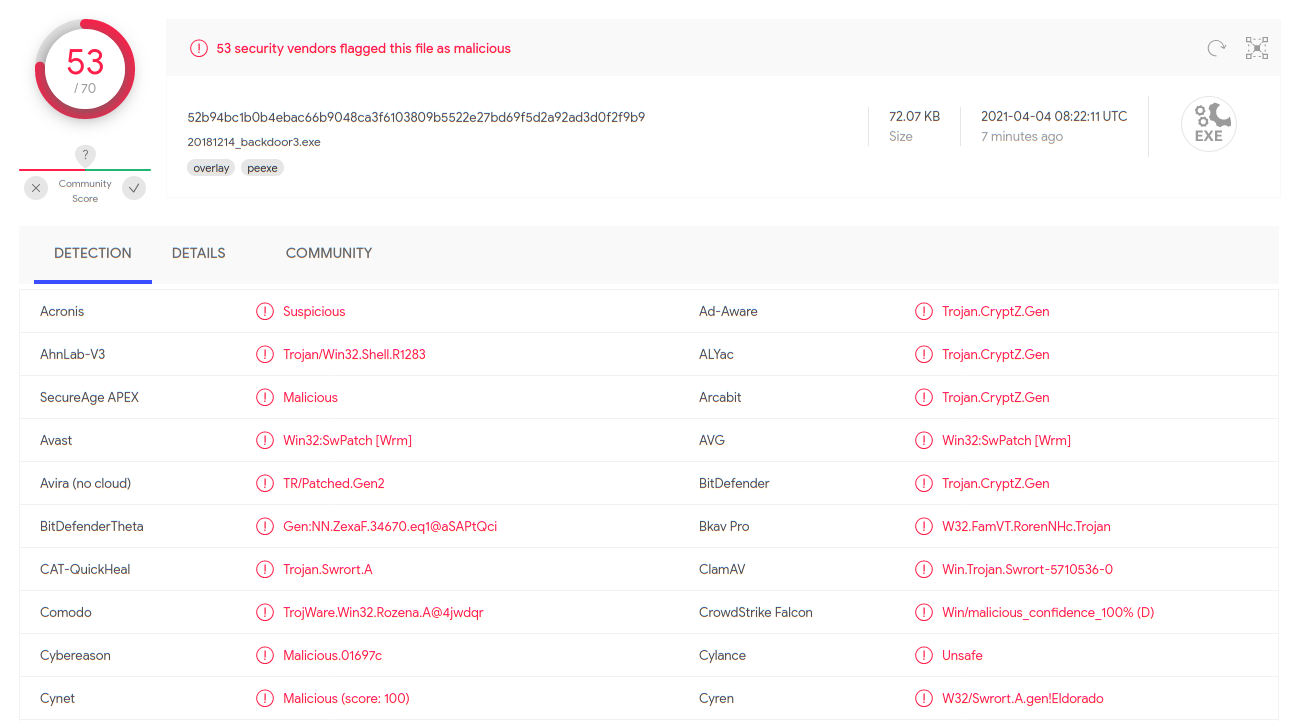
Task: Switch to the DETAILS tab
Action: [199, 253]
